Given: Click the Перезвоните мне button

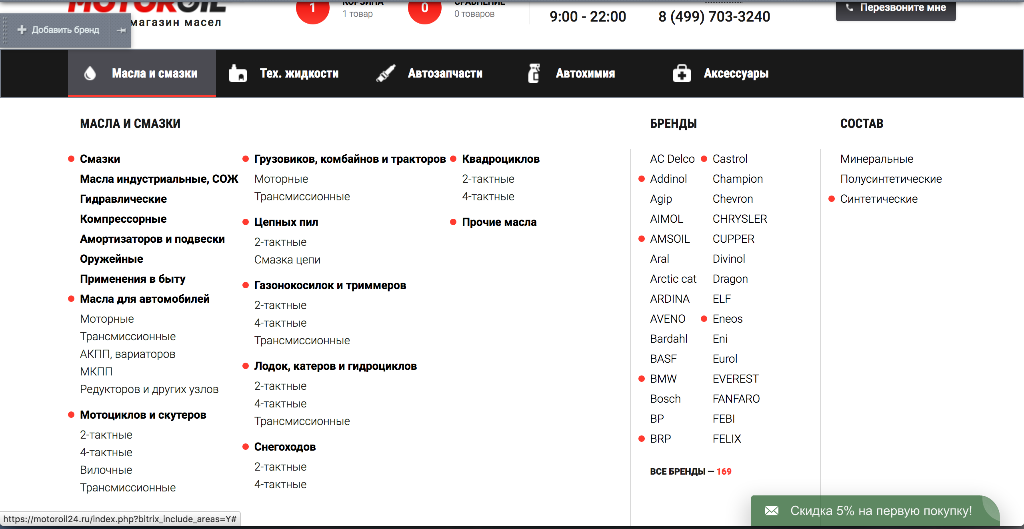Looking at the screenshot, I should pos(896,8).
